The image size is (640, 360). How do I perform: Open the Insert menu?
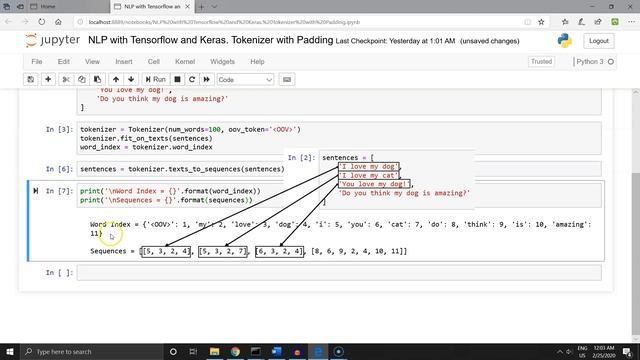point(124,62)
